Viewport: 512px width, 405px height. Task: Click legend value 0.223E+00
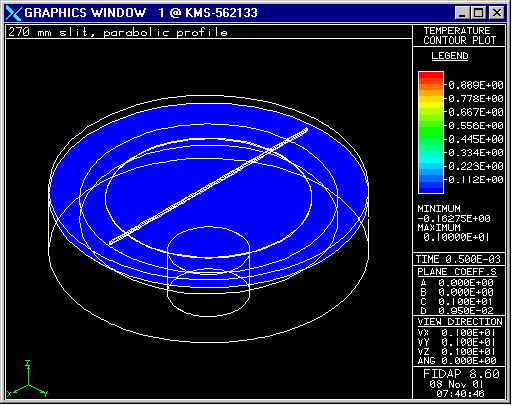[475, 166]
